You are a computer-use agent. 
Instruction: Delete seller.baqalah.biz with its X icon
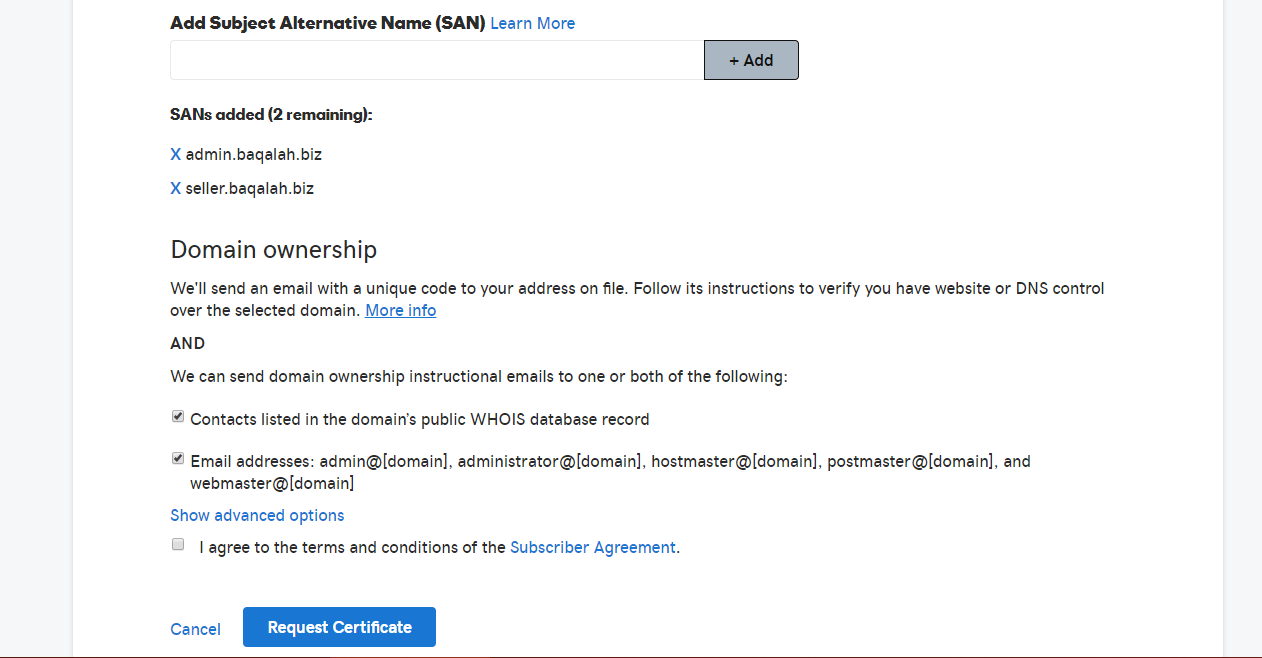[176, 188]
